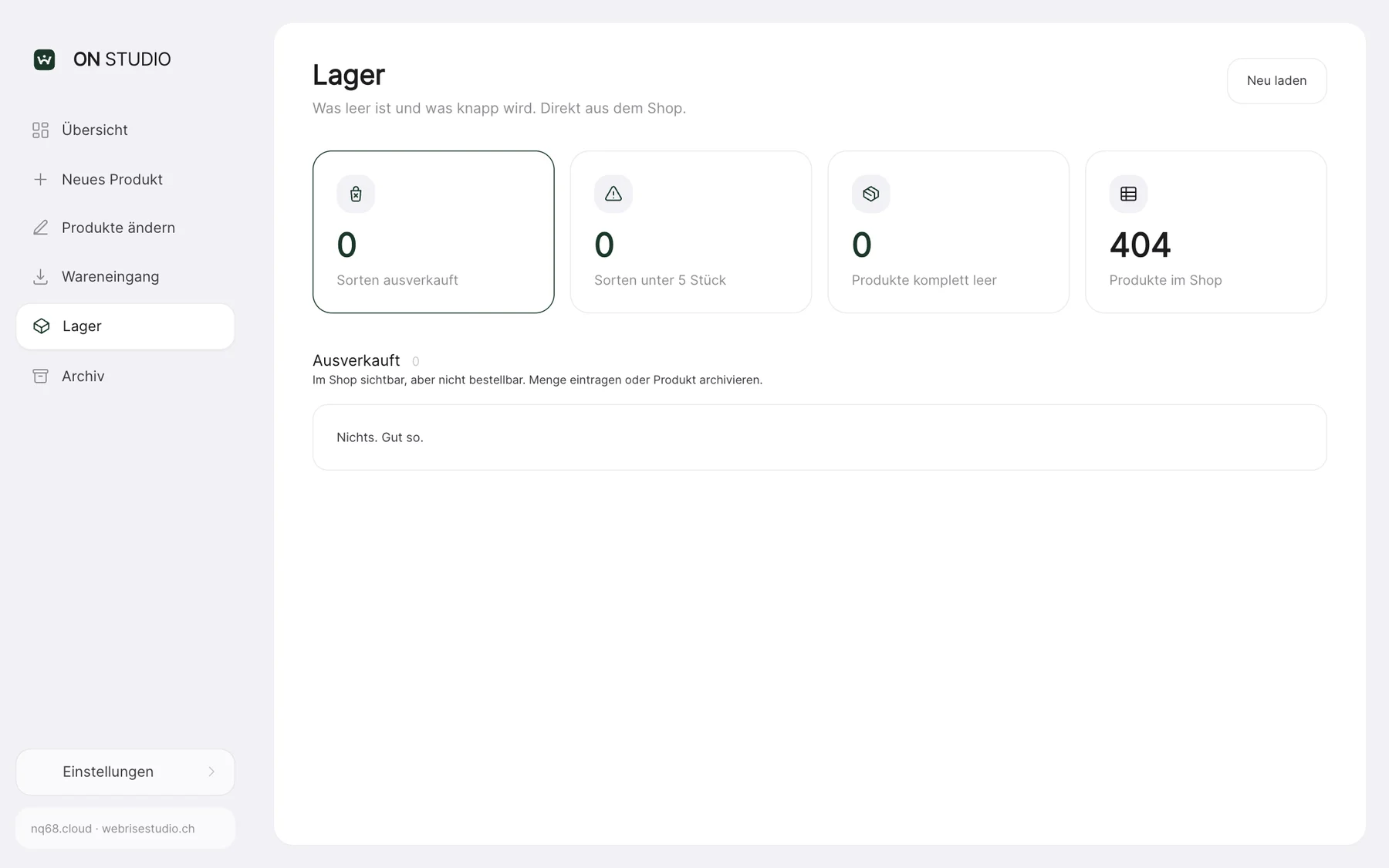Click the box icon beside Lager
This screenshot has width=1389, height=868.
[42, 326]
